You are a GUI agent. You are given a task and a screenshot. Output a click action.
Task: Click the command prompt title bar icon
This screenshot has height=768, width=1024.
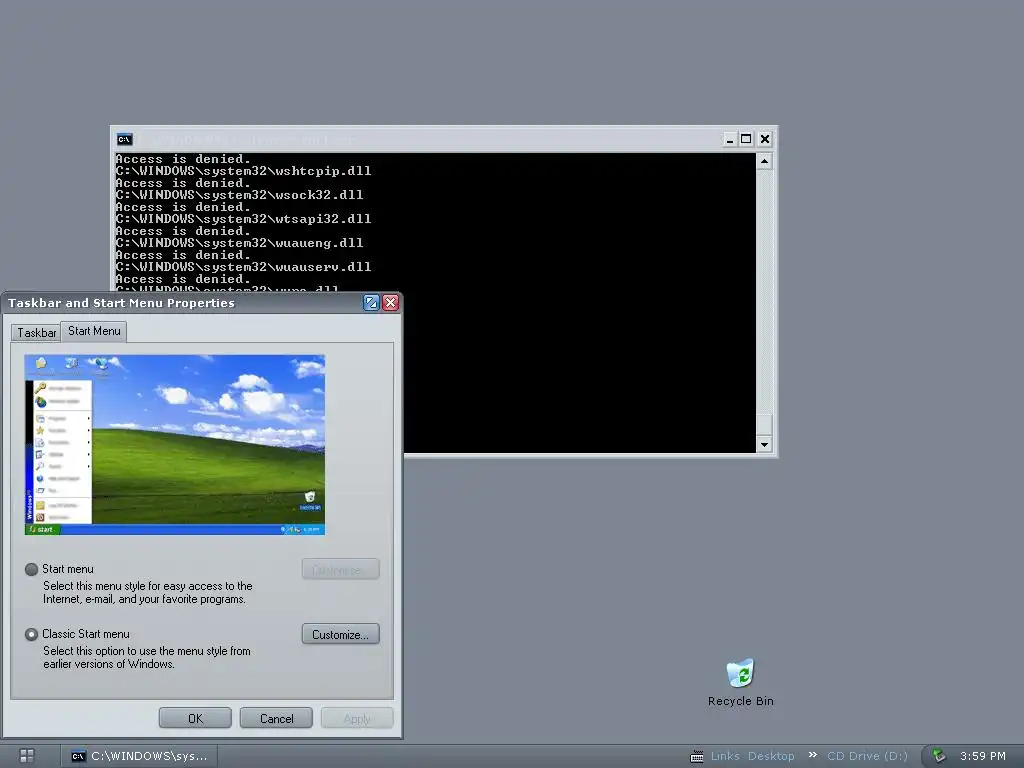coord(125,139)
